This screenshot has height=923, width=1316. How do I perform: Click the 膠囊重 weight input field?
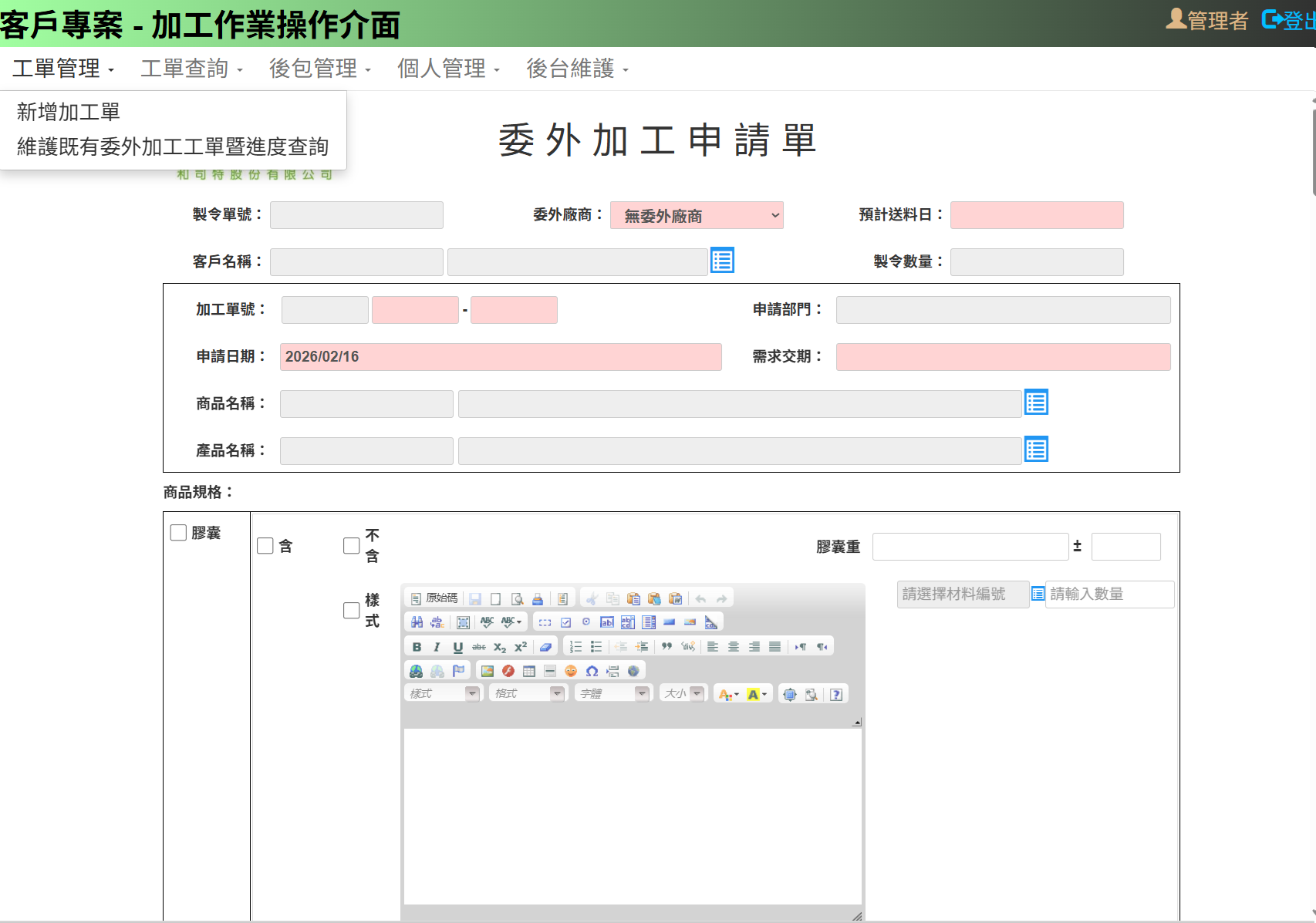(970, 547)
